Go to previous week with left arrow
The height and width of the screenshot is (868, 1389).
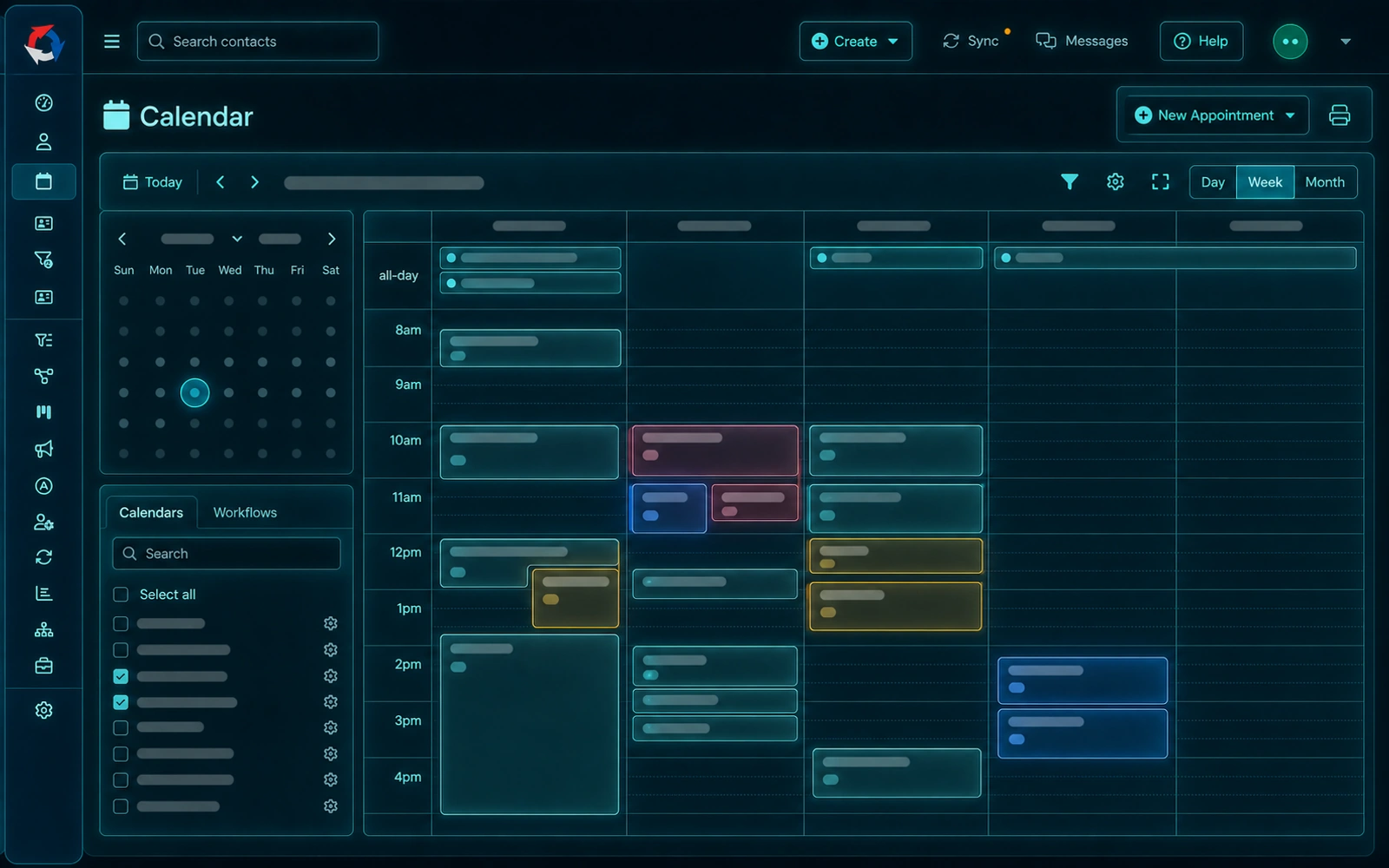[221, 182]
